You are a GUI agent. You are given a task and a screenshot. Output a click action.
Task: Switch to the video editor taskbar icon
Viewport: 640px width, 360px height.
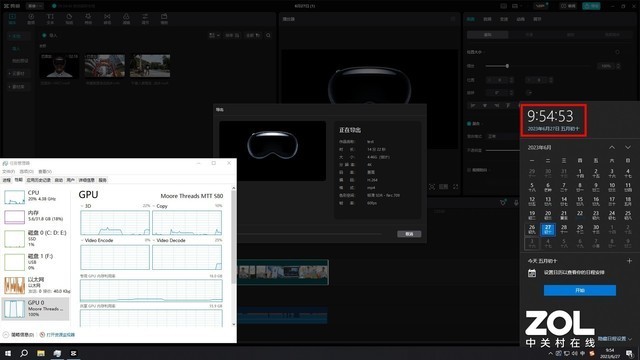73,353
